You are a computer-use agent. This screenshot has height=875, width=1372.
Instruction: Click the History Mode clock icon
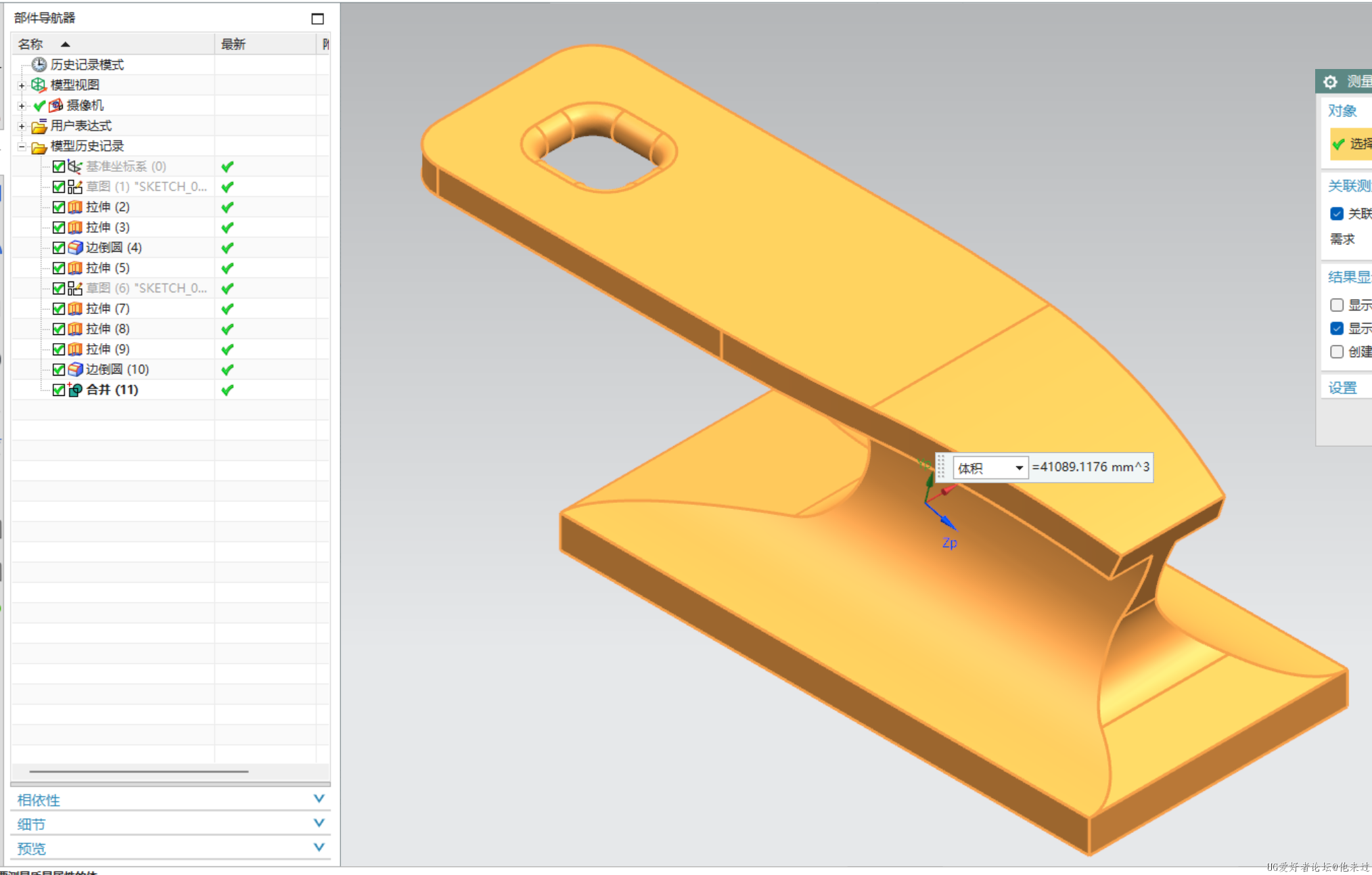pos(39,64)
